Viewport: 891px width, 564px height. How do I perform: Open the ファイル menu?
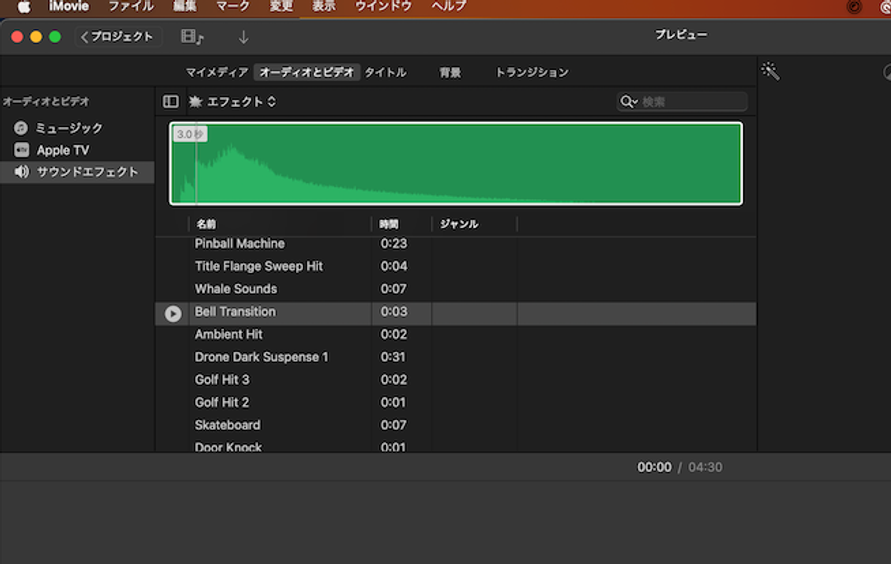tap(130, 6)
